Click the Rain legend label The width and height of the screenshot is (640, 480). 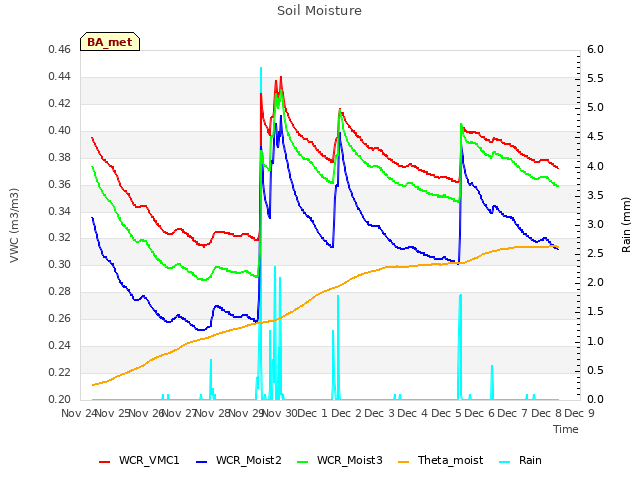(530, 460)
